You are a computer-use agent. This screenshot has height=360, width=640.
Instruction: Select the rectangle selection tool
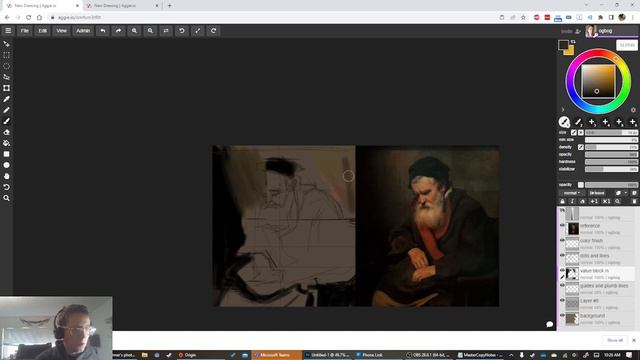[x=7, y=55]
